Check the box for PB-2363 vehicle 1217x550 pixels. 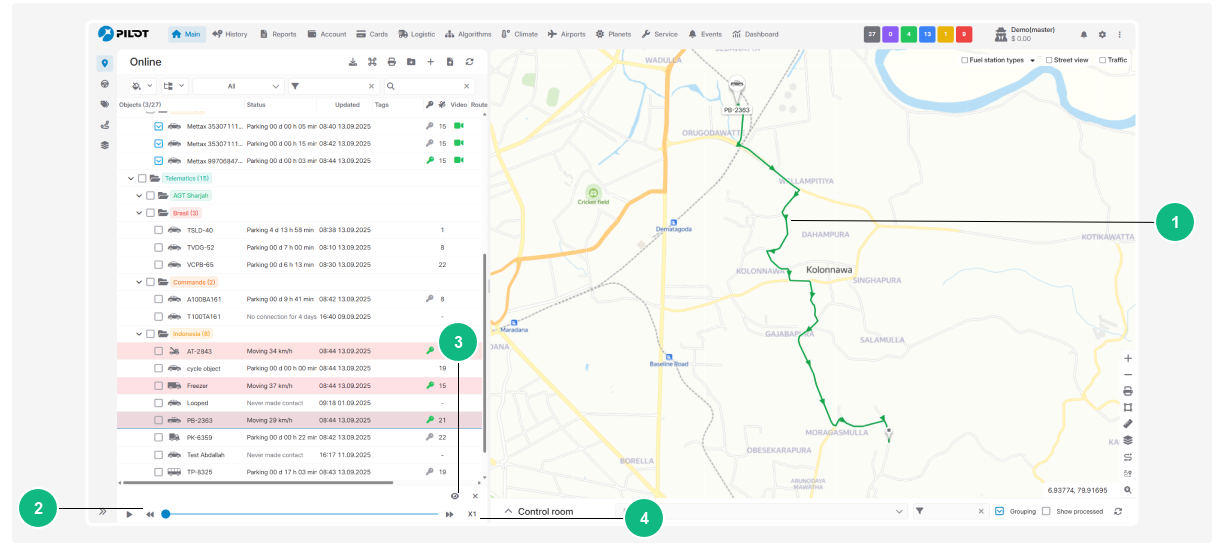tap(158, 420)
